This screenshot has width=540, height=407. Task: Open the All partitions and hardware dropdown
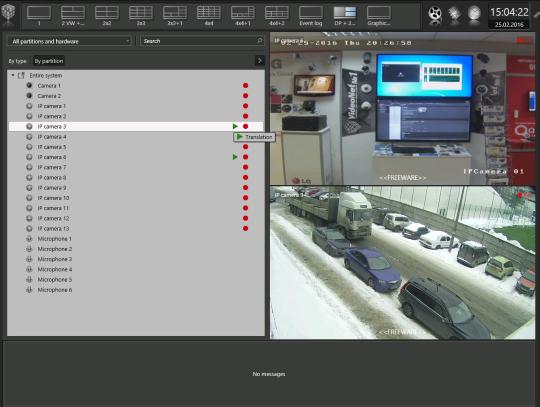(70, 41)
